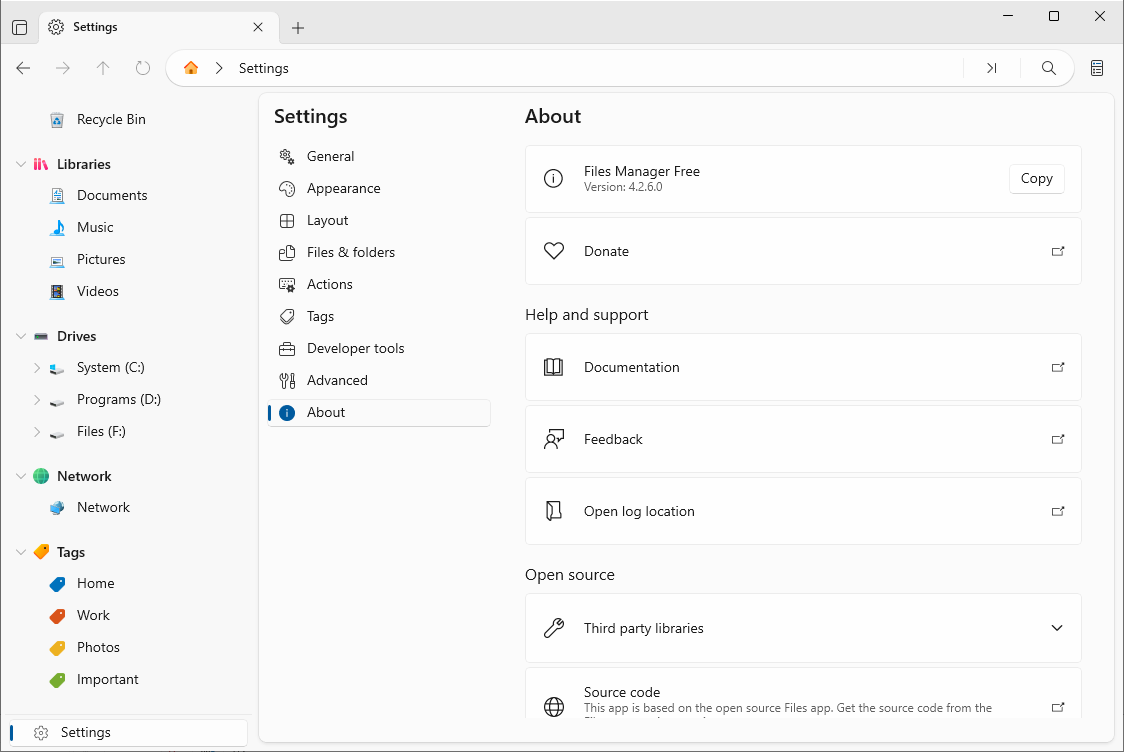Image resolution: width=1124 pixels, height=752 pixels.
Task: Go forward with the right arrow
Action: coord(63,68)
